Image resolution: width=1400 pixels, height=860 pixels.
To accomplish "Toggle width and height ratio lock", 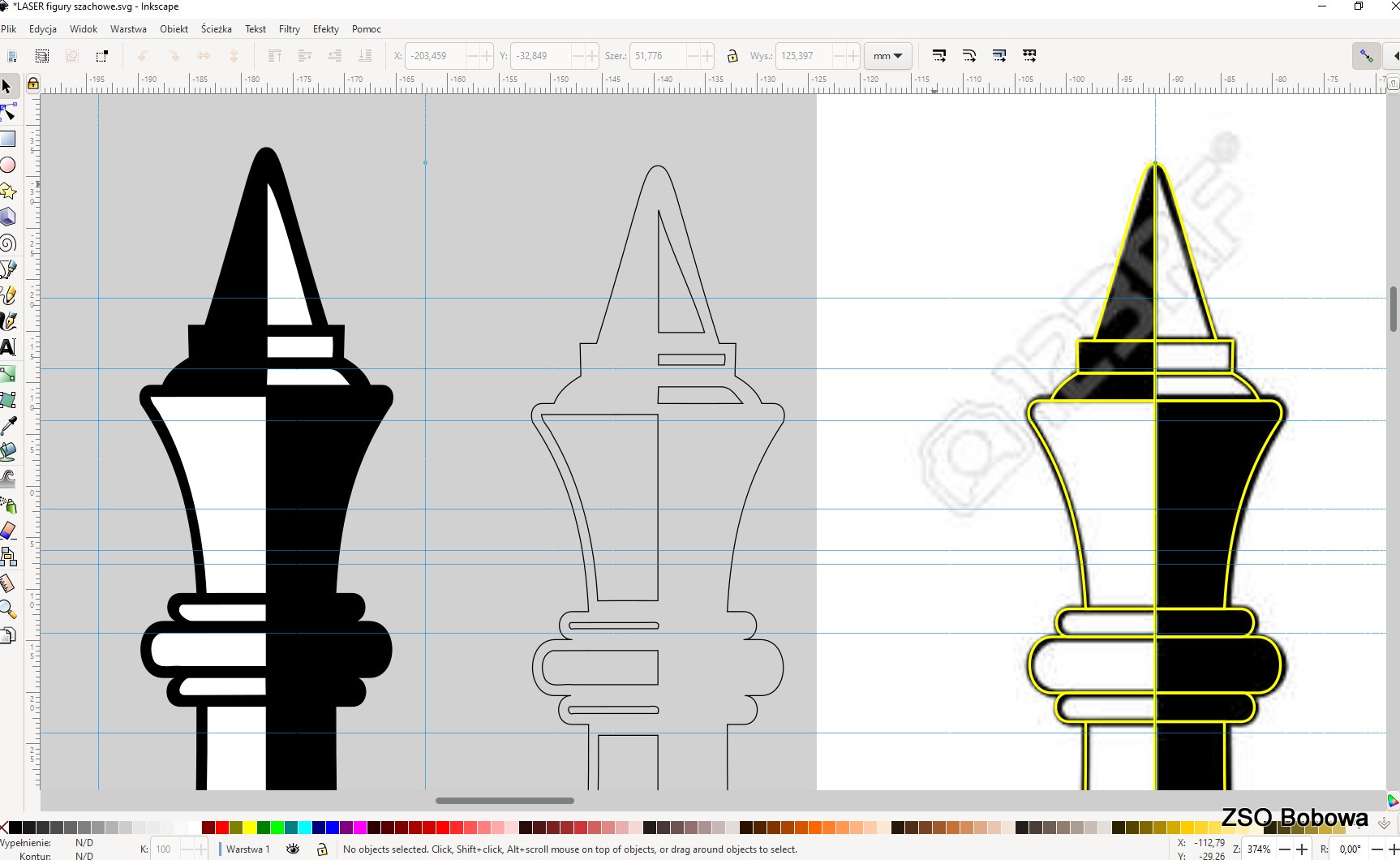I will click(732, 56).
